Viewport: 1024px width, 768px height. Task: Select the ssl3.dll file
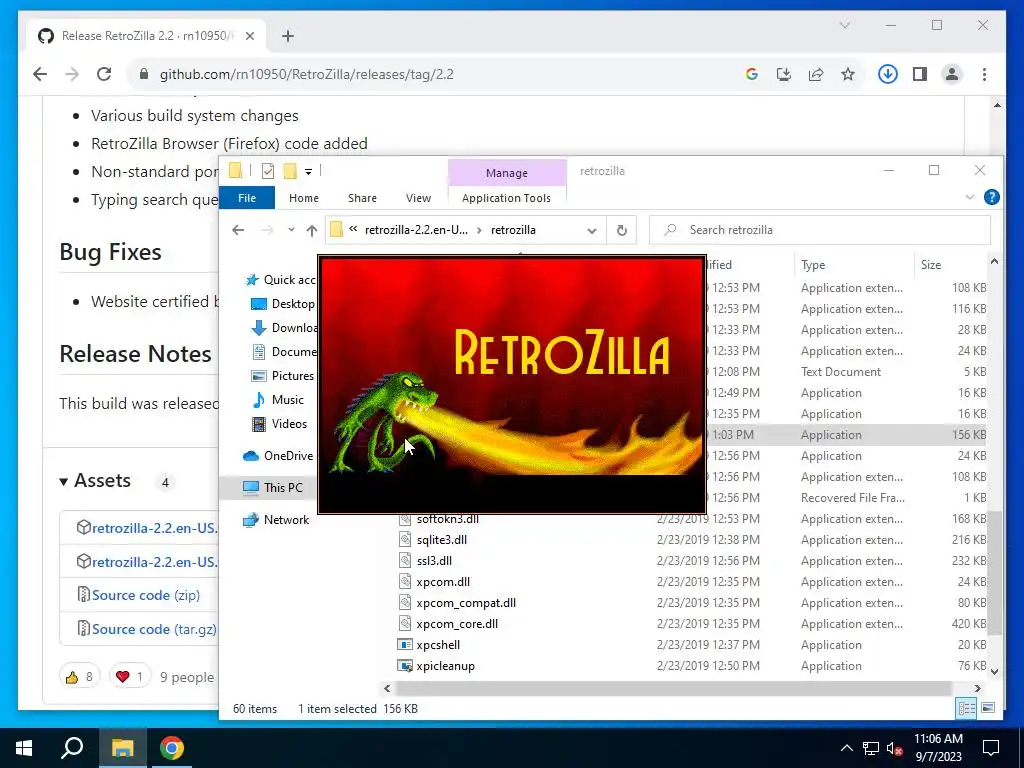[x=434, y=560]
